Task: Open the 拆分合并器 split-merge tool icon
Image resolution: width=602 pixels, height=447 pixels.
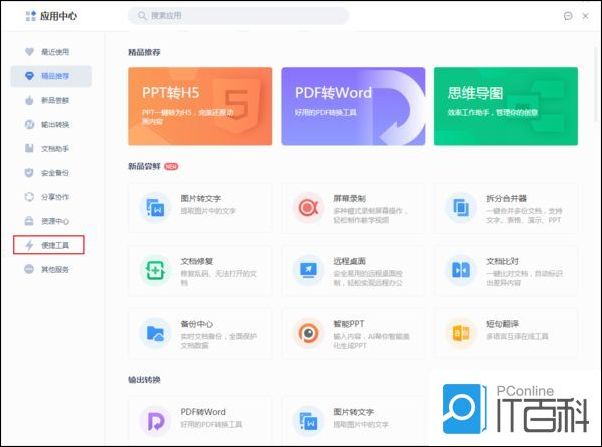Action: (461, 208)
